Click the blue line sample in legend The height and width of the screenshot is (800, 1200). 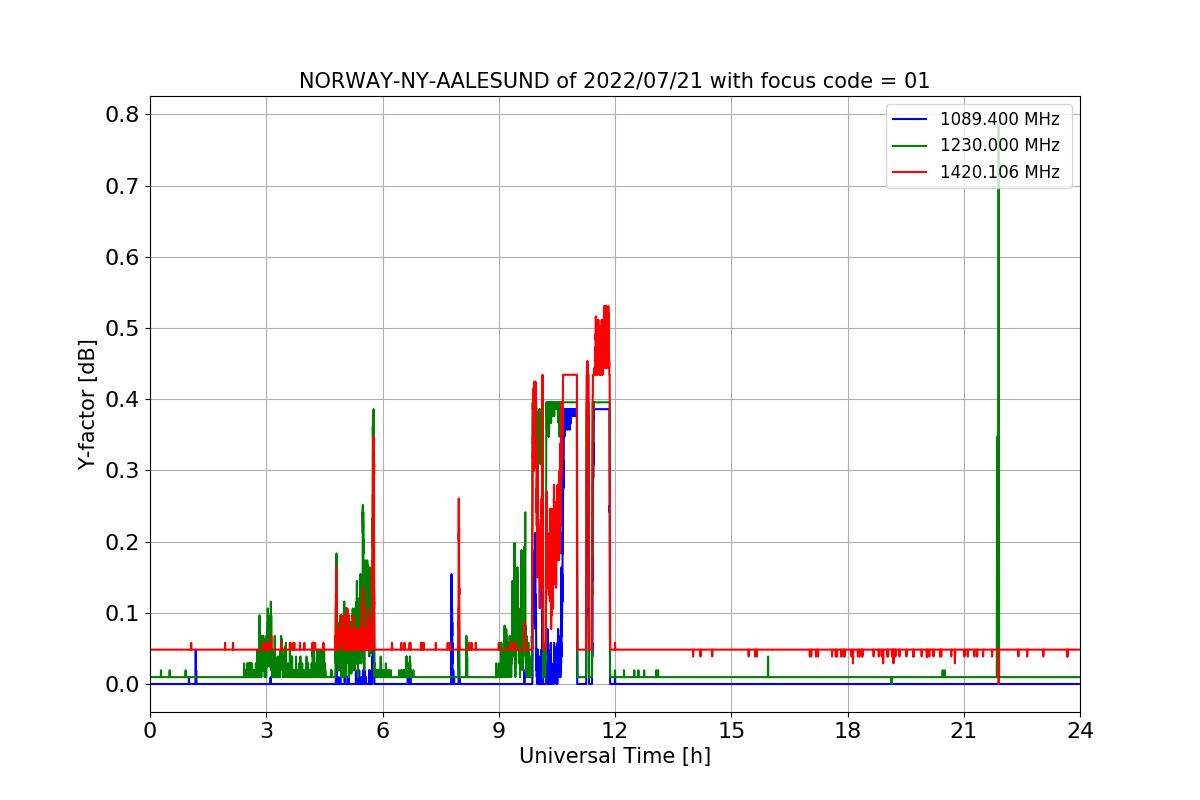coord(911,120)
